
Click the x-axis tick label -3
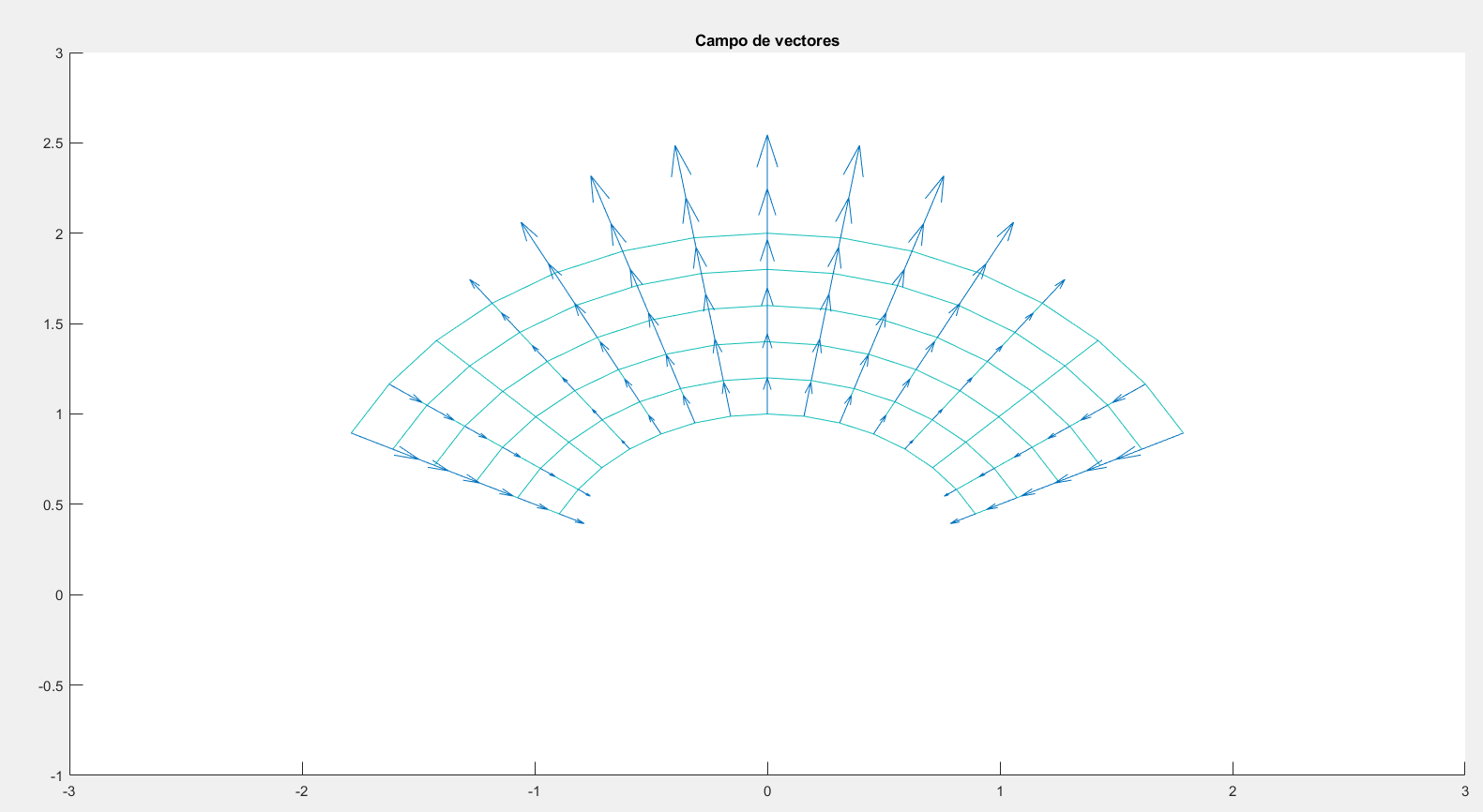point(68,791)
